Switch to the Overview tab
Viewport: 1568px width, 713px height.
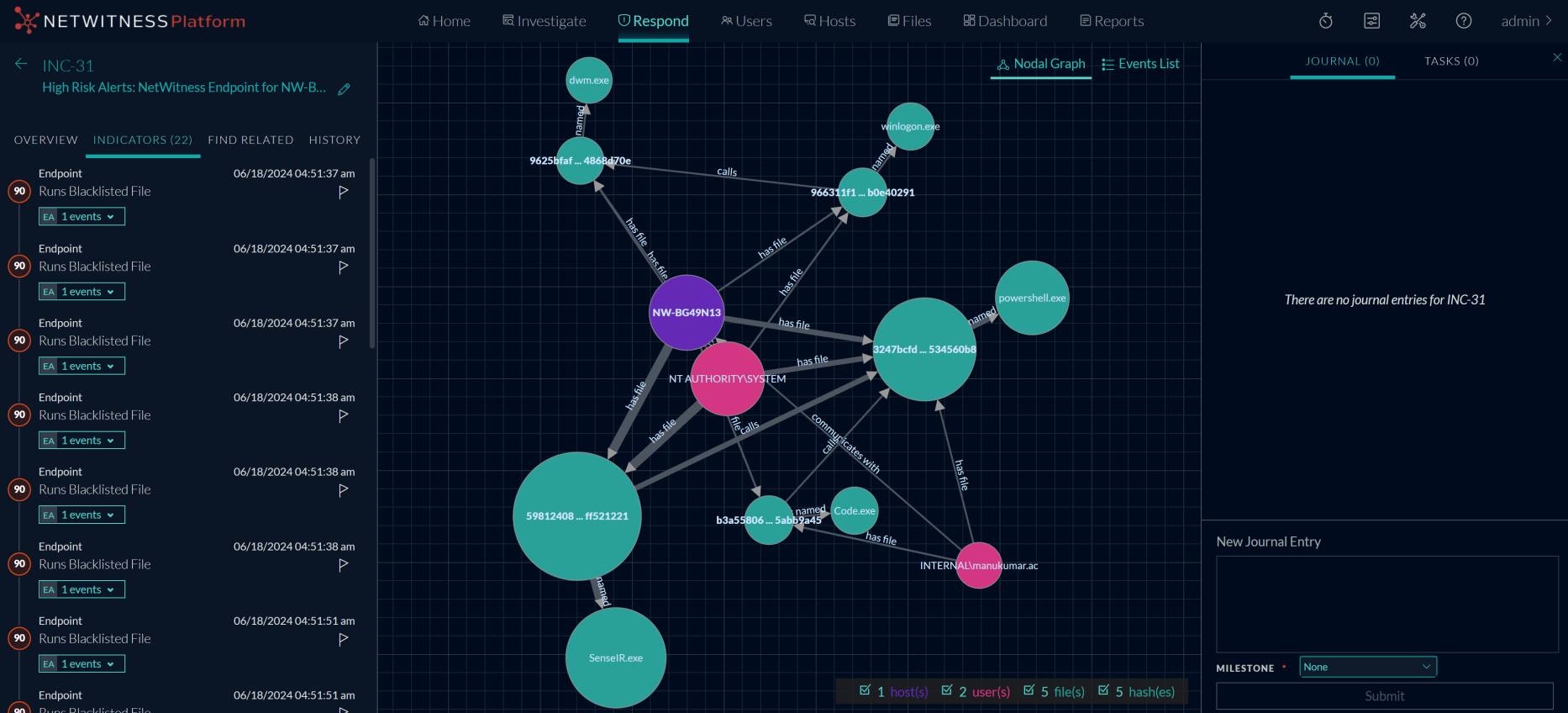point(46,140)
